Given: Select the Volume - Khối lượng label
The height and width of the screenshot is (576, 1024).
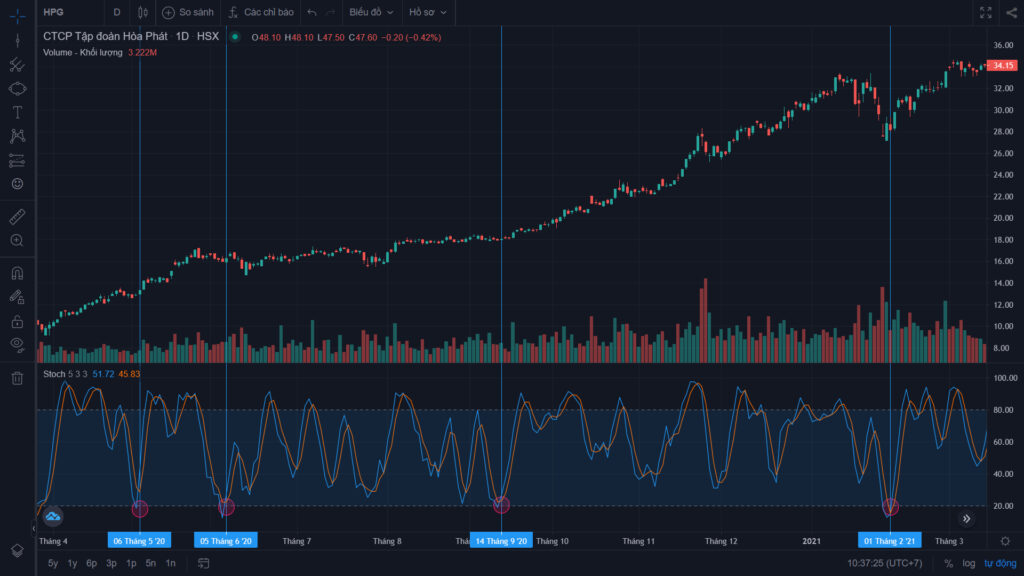Looking at the screenshot, I should [83, 52].
